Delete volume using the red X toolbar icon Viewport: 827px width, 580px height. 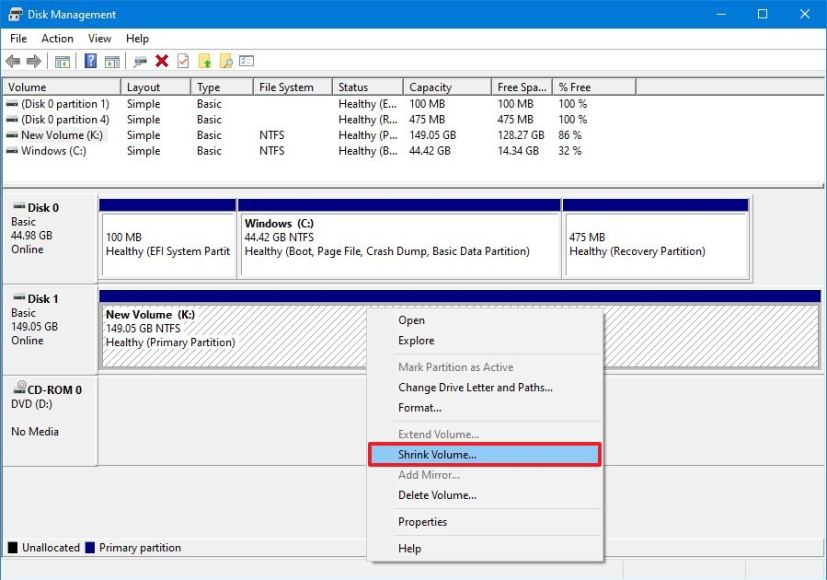(163, 61)
